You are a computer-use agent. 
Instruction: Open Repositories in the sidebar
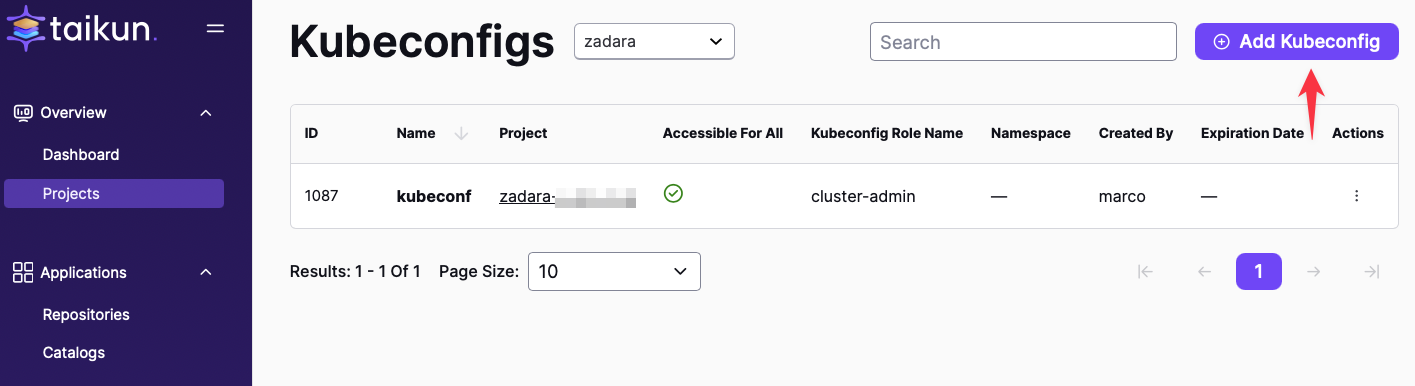(x=86, y=315)
